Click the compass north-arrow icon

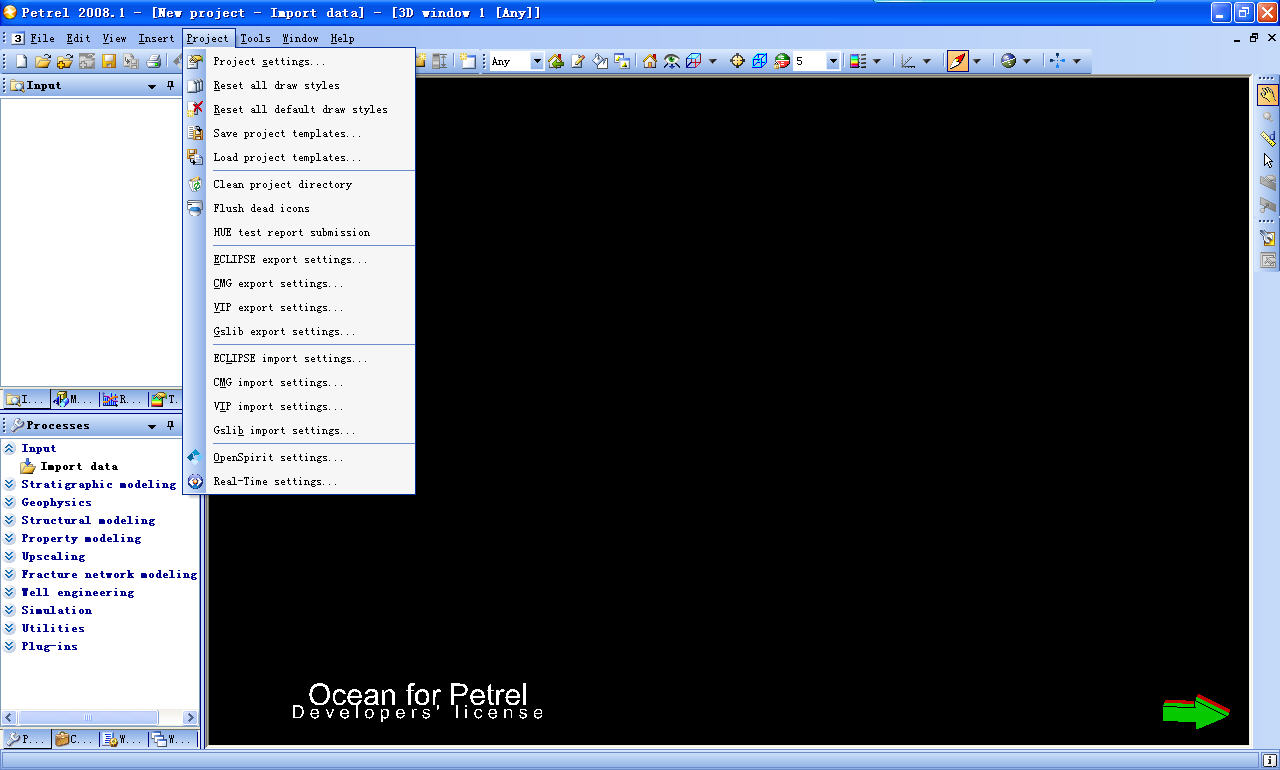pyautogui.click(x=957, y=61)
